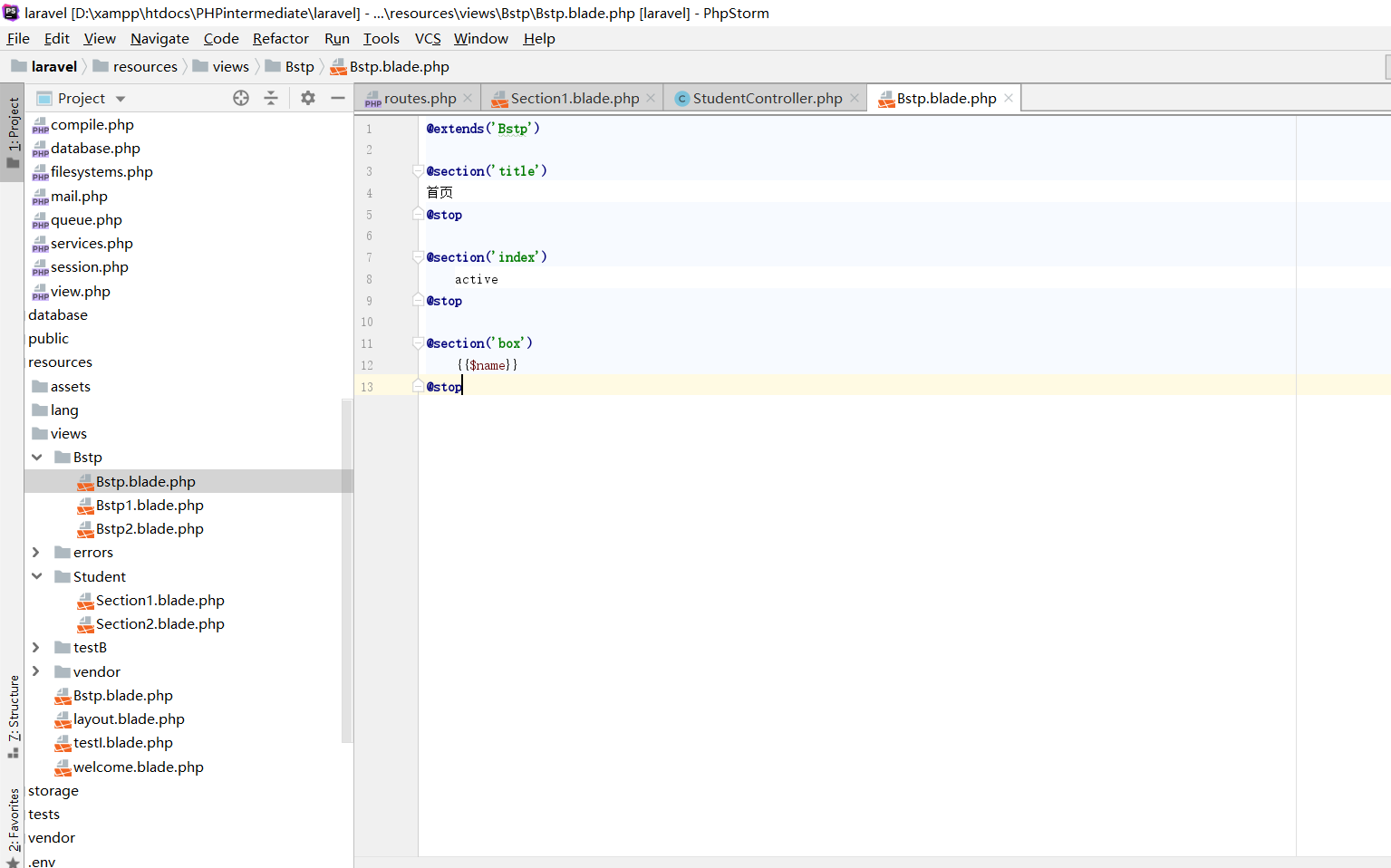Toggle the 1: Project tool window
This screenshot has height=868, width=1391.
coord(13,132)
